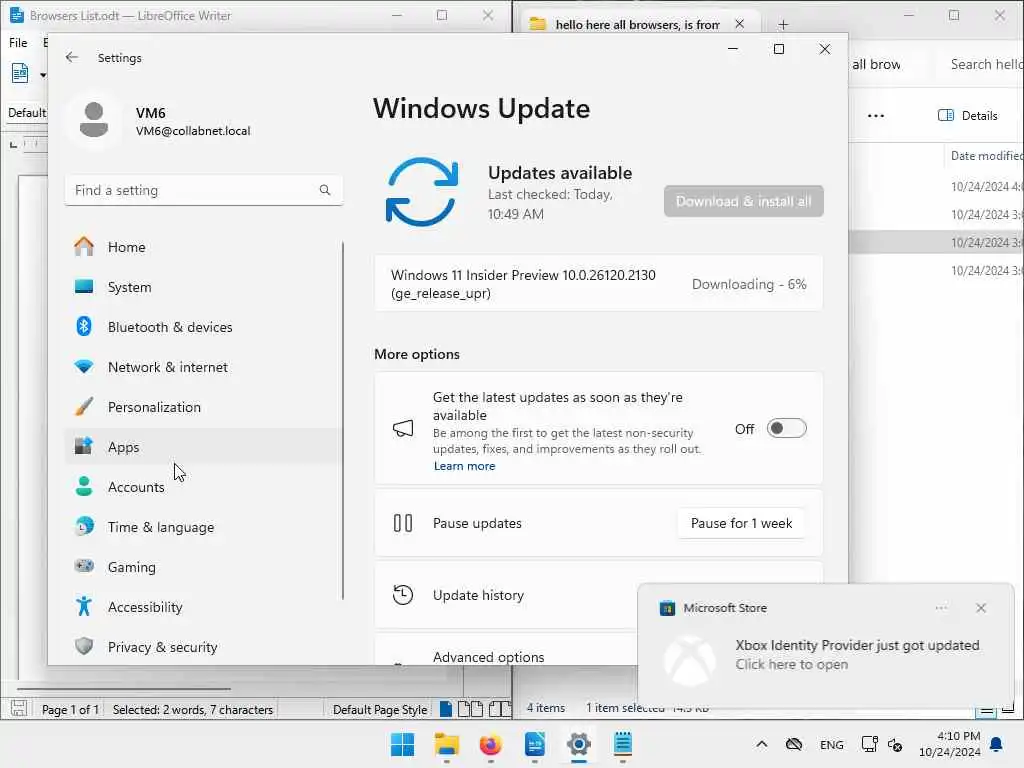This screenshot has width=1024, height=768.
Task: Click the Windows Update sync arrows icon
Action: click(421, 192)
